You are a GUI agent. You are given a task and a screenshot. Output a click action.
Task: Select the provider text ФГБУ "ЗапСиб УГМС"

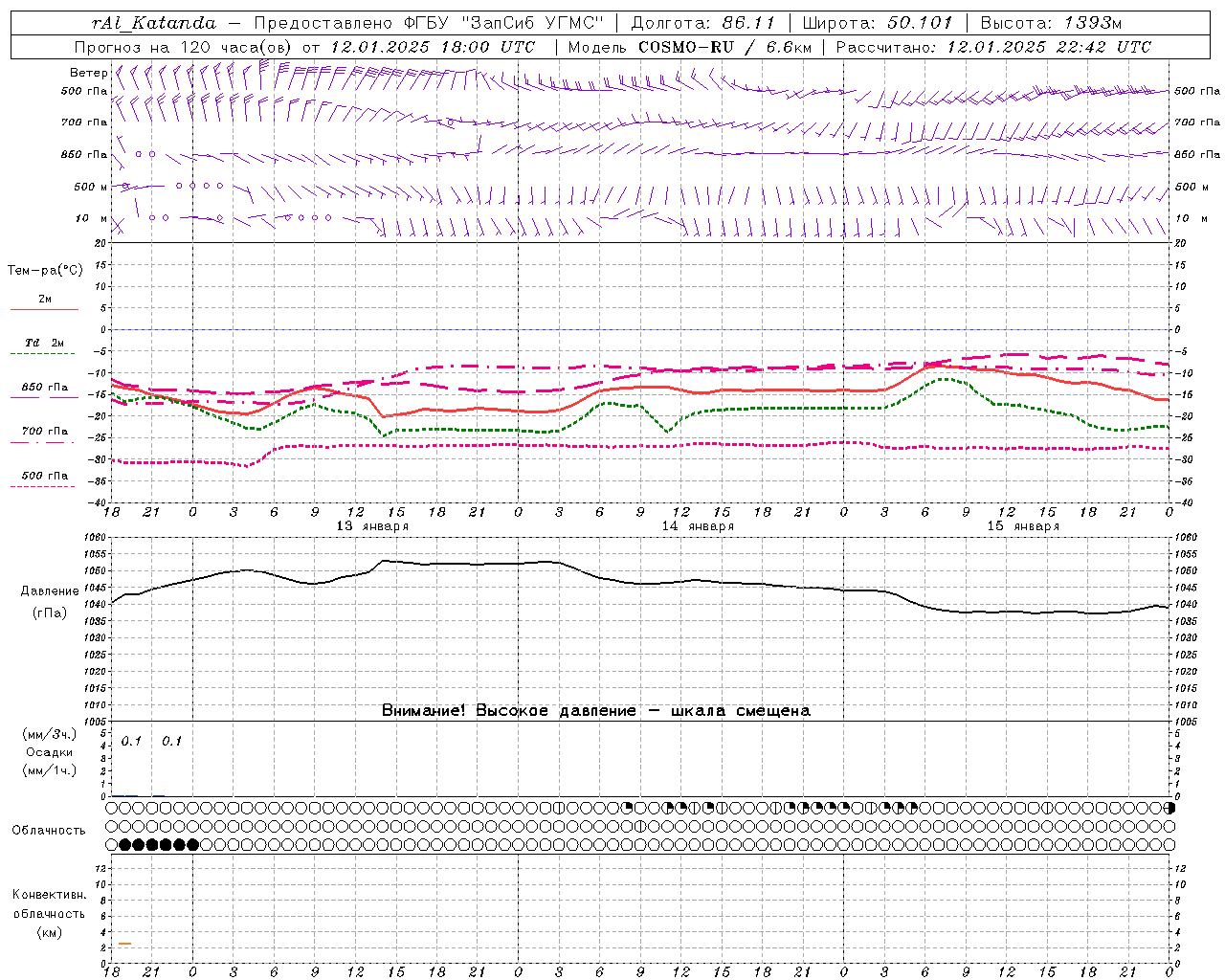pyautogui.click(x=503, y=23)
